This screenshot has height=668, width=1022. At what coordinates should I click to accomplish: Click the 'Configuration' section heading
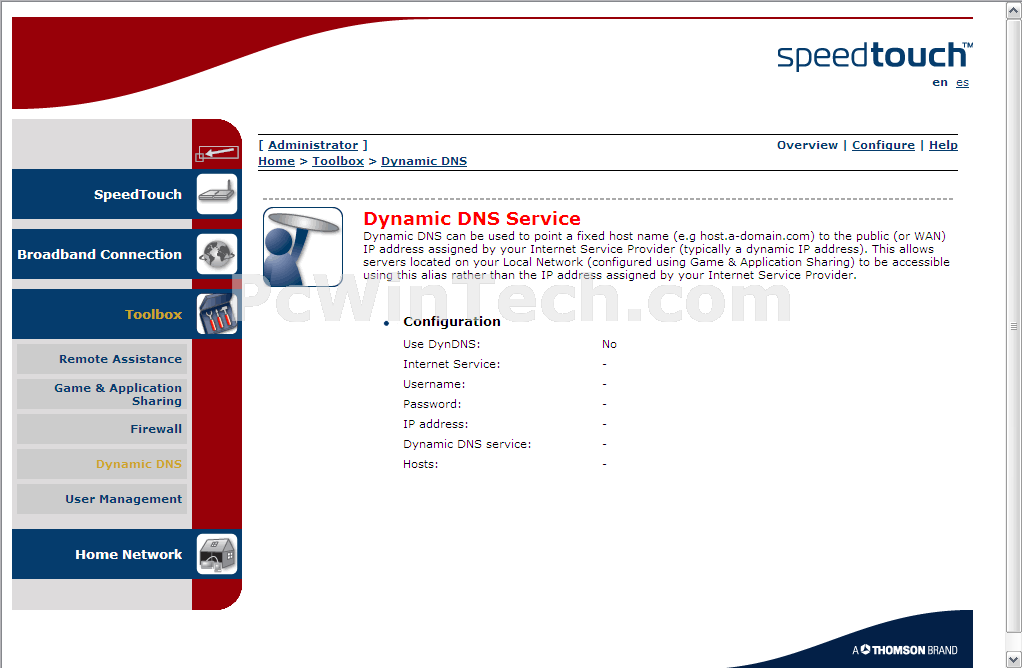coord(452,321)
